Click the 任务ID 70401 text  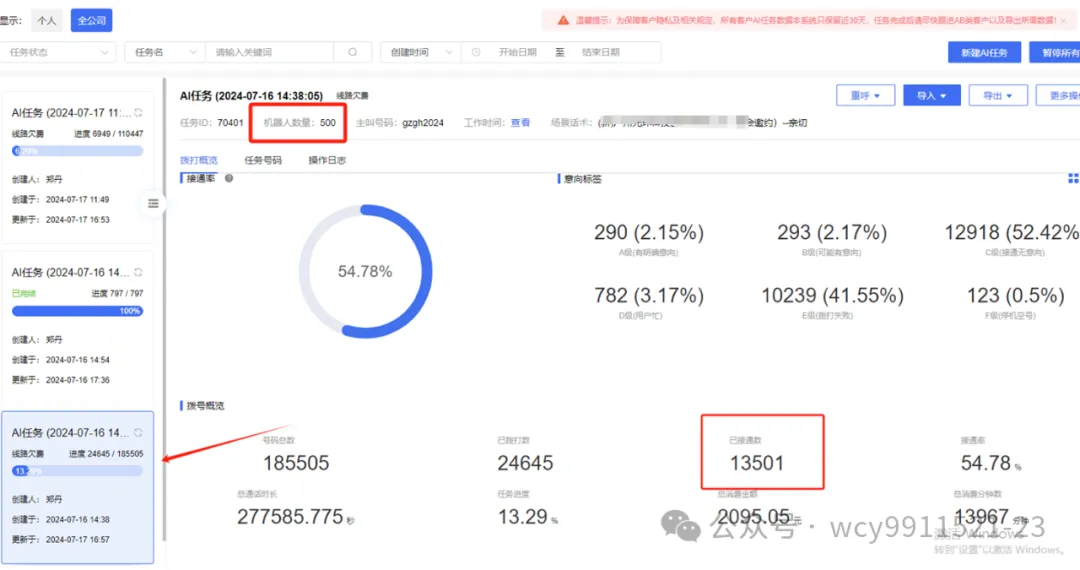[211, 123]
